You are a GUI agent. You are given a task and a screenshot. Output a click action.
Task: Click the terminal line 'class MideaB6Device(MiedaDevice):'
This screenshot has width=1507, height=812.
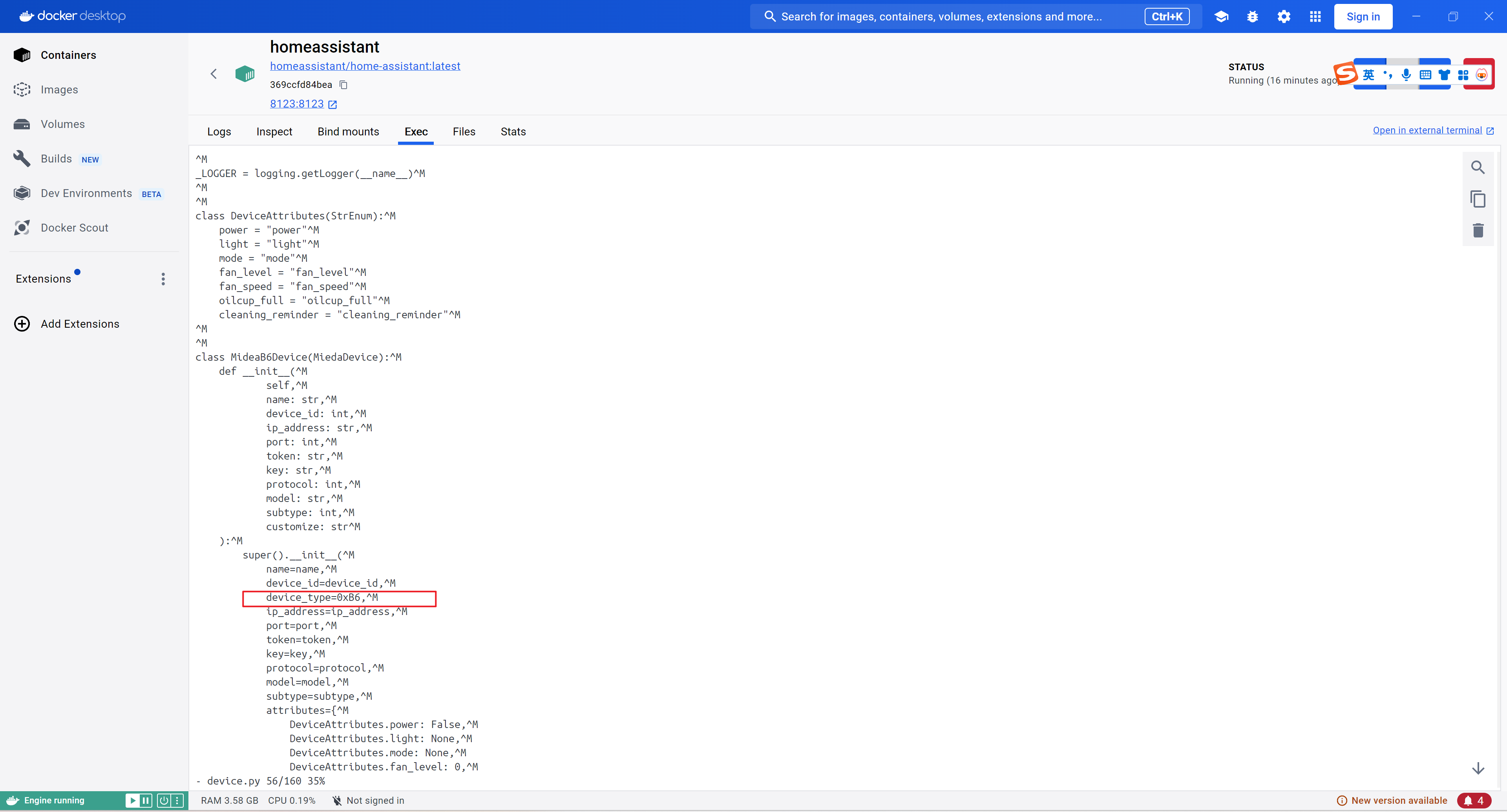[298, 357]
